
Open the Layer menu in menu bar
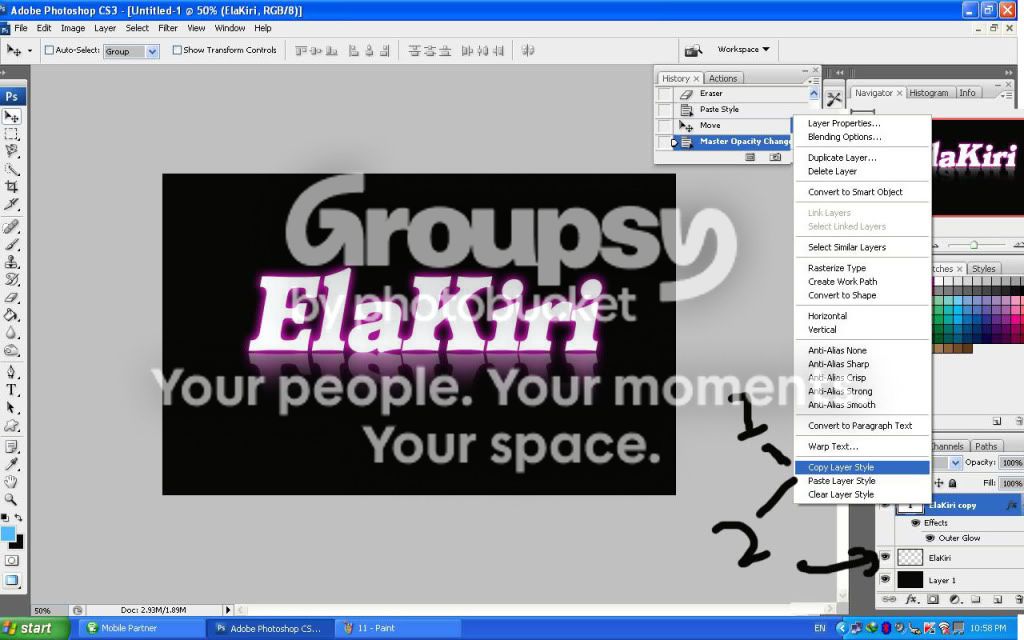[104, 28]
